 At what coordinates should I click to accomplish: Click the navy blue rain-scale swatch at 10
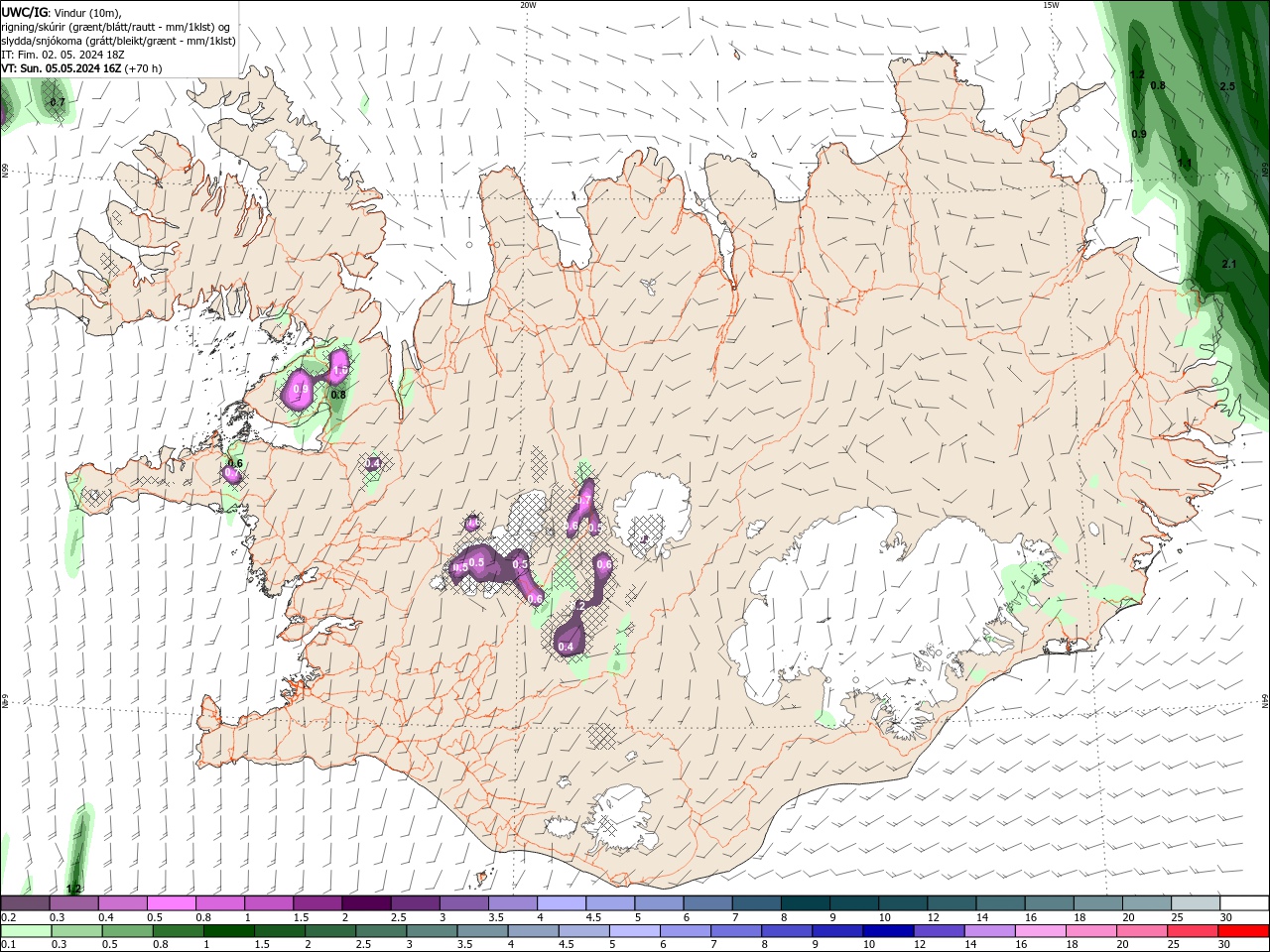(888, 931)
